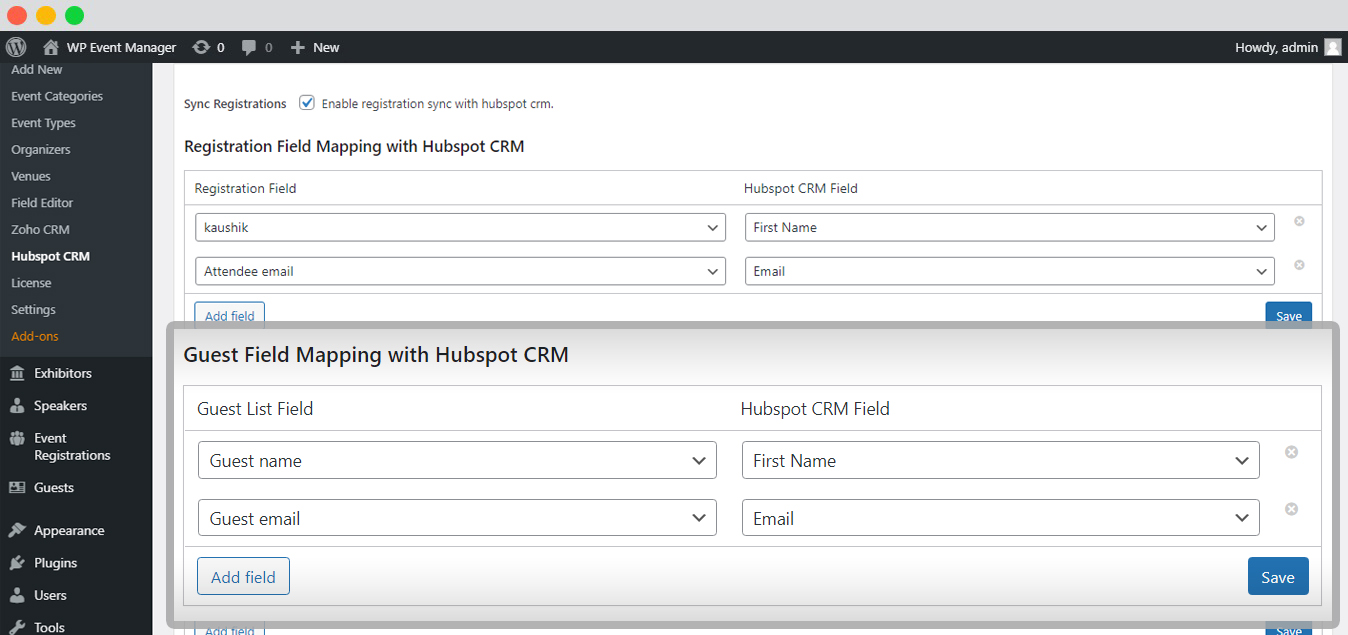This screenshot has height=635, width=1348.
Task: Click the Guests sidebar icon
Action: coord(17,488)
